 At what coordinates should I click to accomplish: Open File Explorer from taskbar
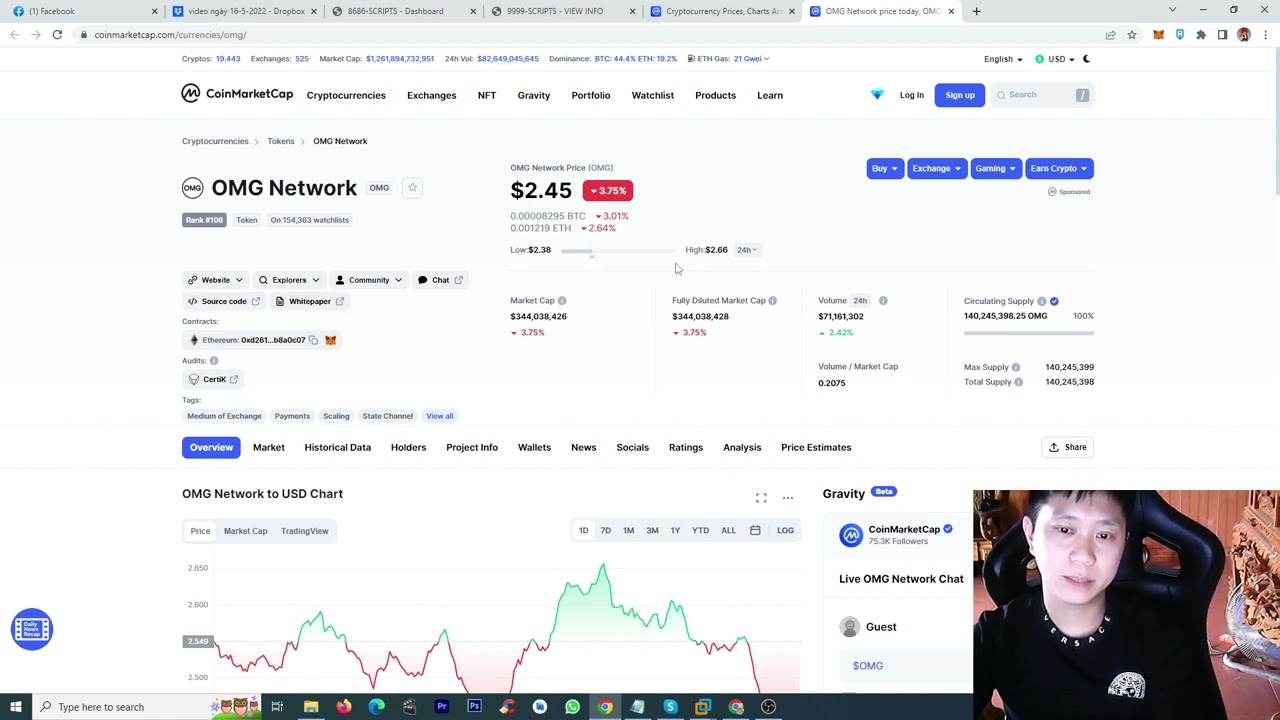click(311, 707)
